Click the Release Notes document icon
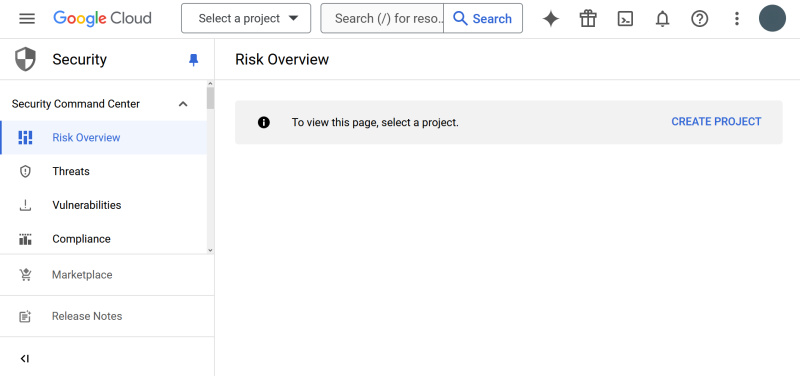 25,316
